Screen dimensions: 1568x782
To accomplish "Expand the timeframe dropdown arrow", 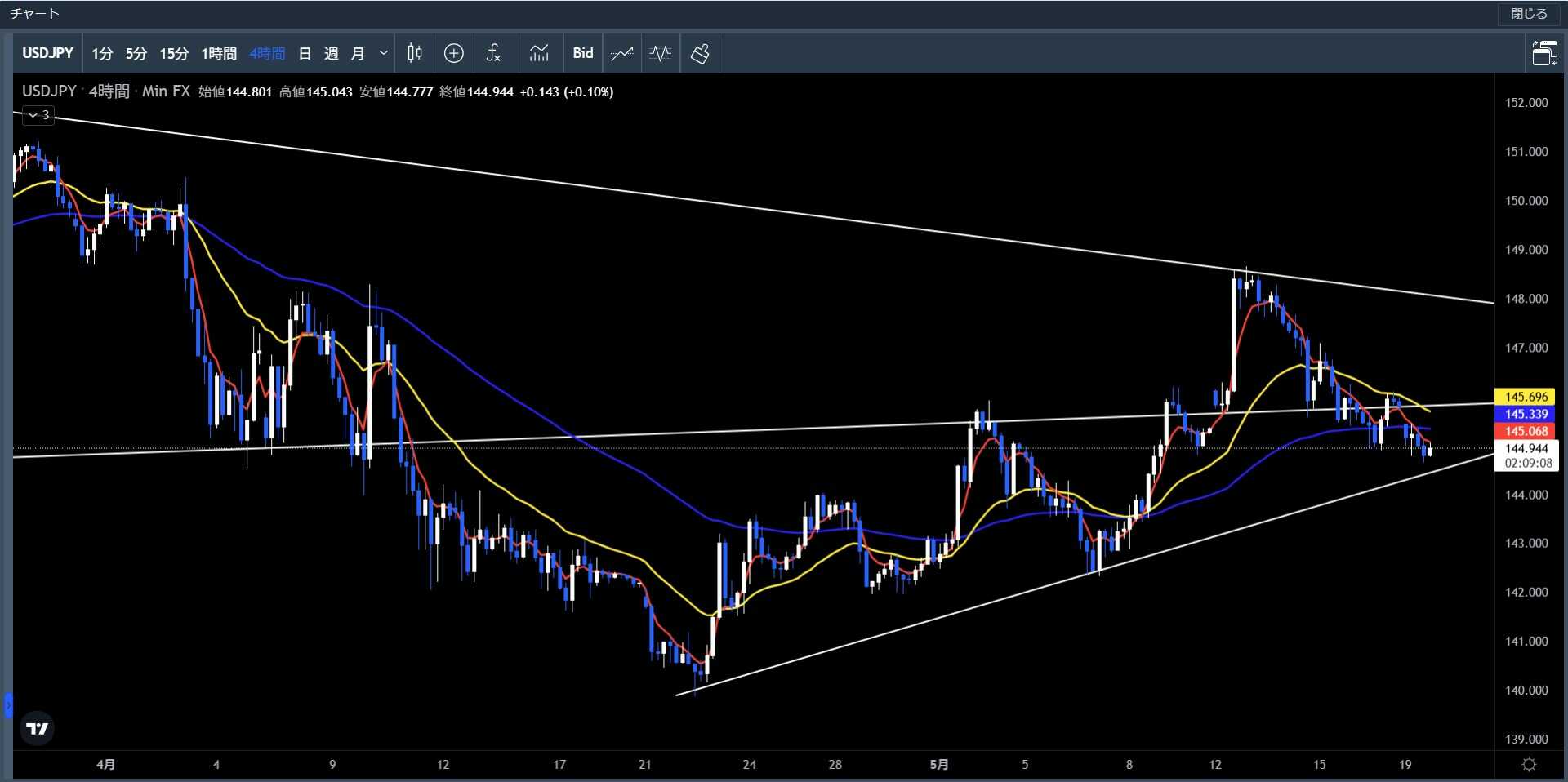I will (x=383, y=53).
